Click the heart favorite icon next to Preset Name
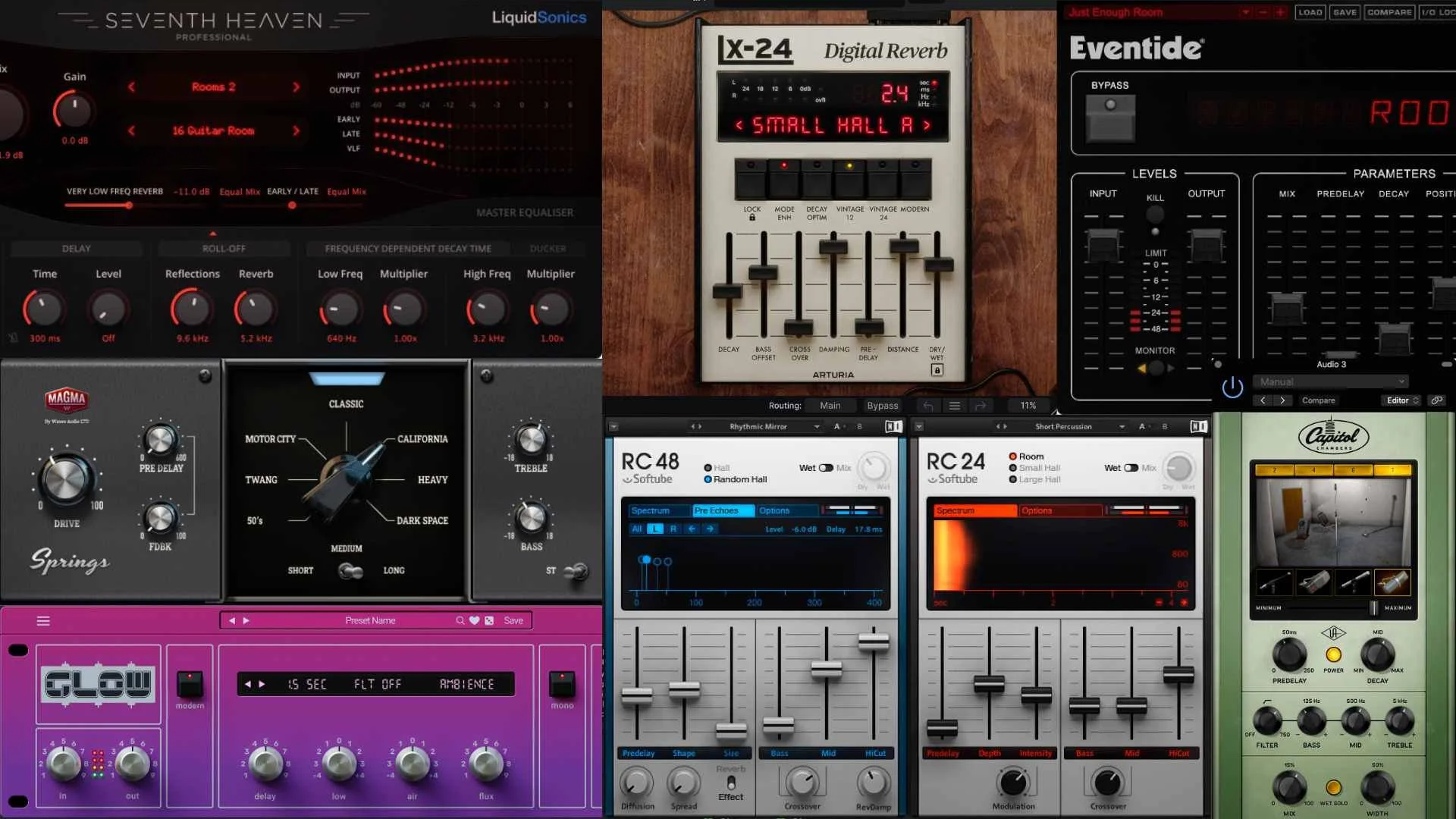1456x819 pixels. (x=475, y=620)
